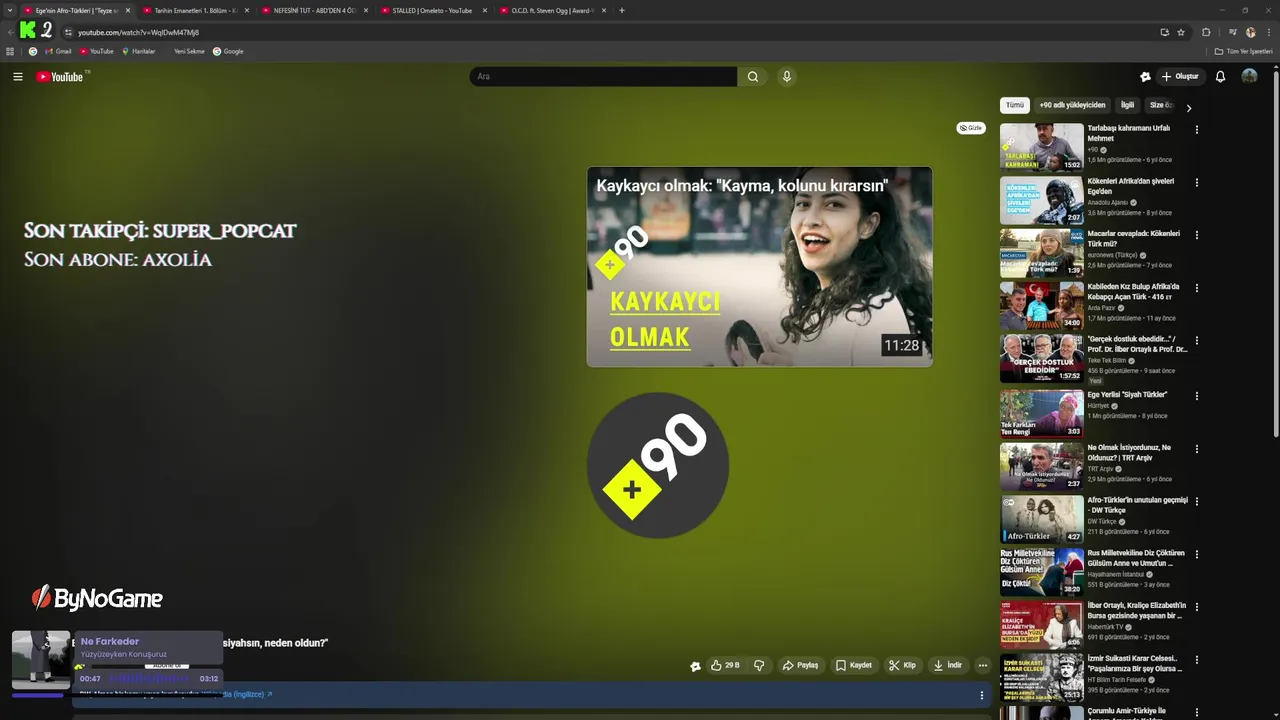Viewport: 1280px width, 720px height.
Task: Open Chrome media control icon
Action: tap(1233, 32)
